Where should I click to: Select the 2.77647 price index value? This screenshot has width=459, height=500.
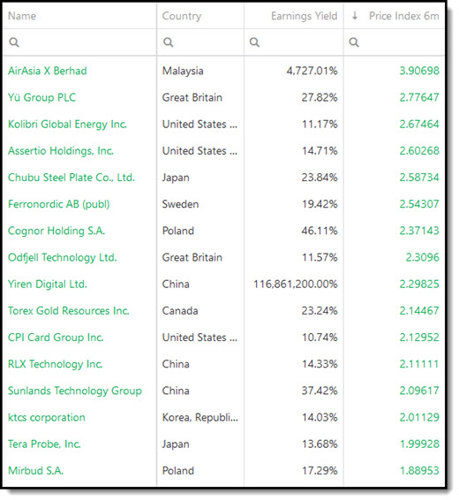[419, 97]
